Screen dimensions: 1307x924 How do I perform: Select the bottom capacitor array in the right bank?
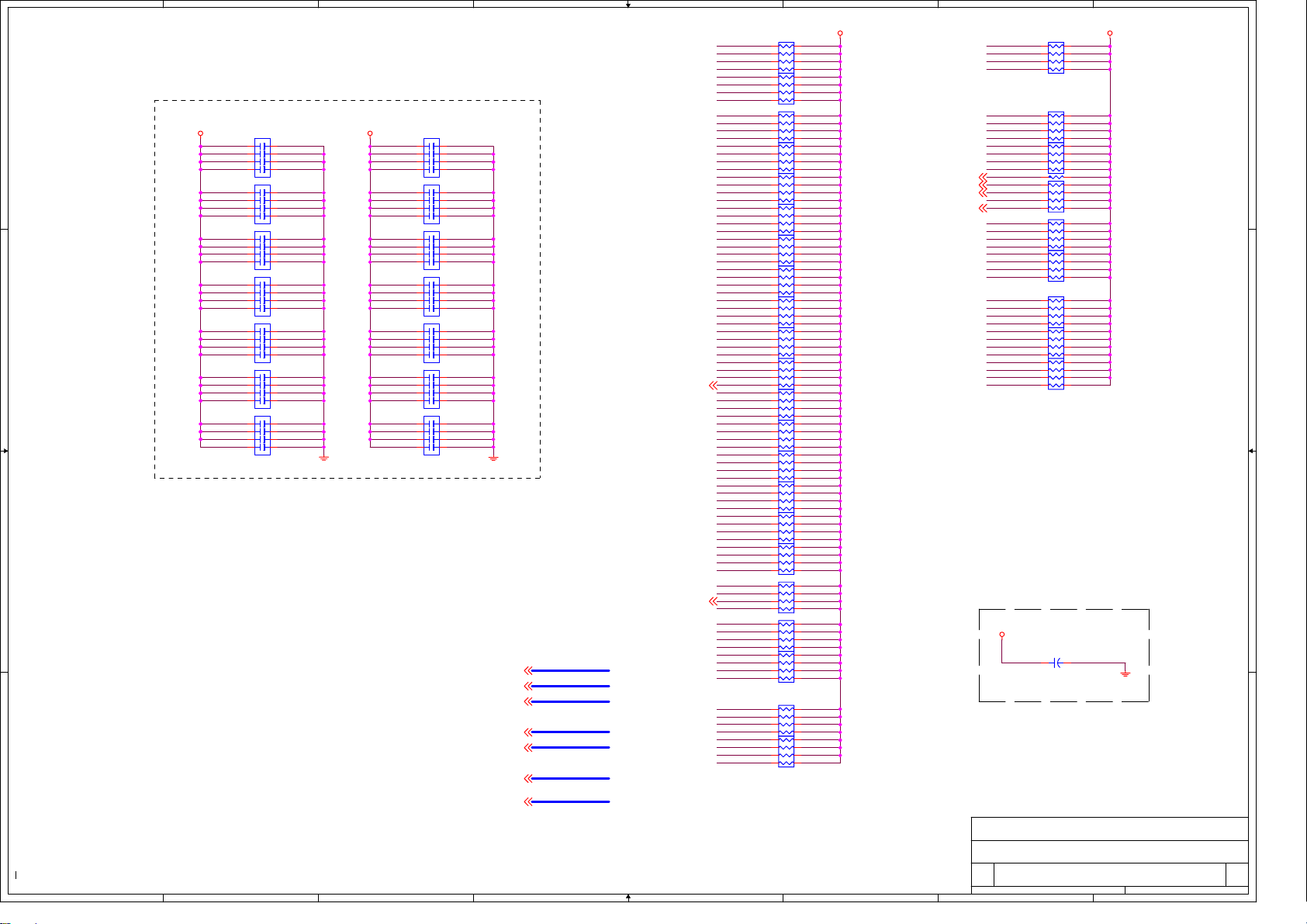click(431, 436)
